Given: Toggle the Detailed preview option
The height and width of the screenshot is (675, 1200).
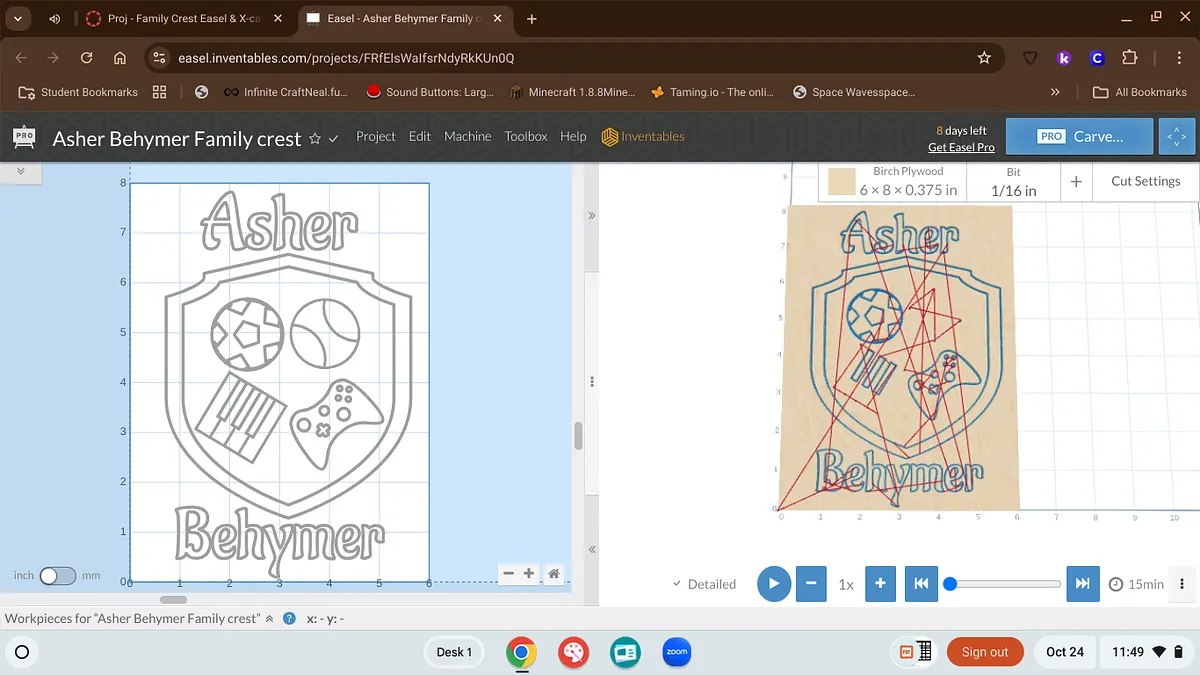Looking at the screenshot, I should coord(704,584).
